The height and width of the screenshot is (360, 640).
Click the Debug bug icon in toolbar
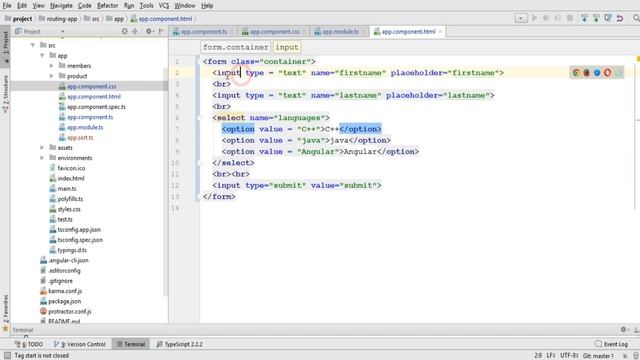(546, 18)
